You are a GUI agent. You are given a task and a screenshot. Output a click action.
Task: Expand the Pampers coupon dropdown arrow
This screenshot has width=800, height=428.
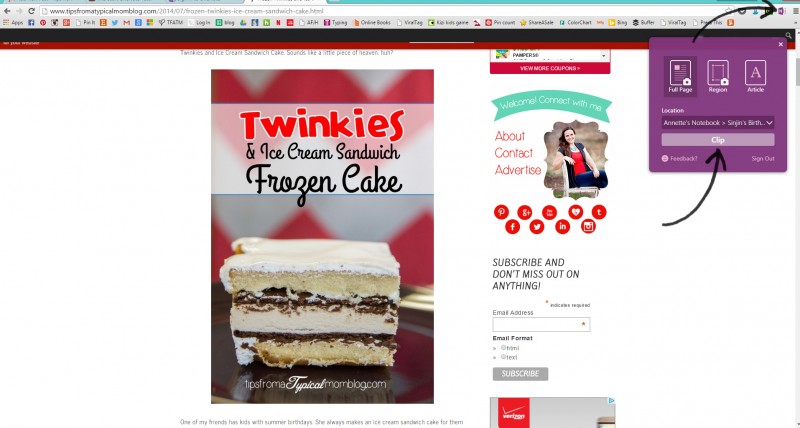coord(604,55)
